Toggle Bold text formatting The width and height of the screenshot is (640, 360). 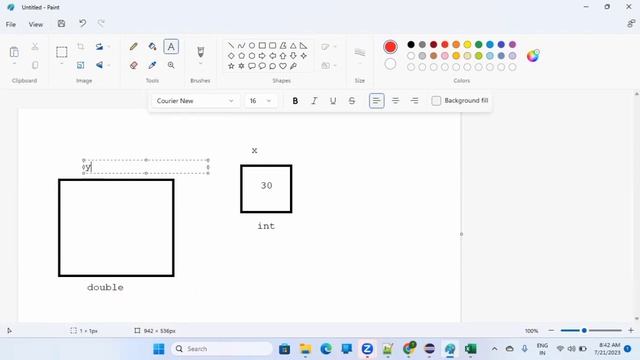point(295,101)
